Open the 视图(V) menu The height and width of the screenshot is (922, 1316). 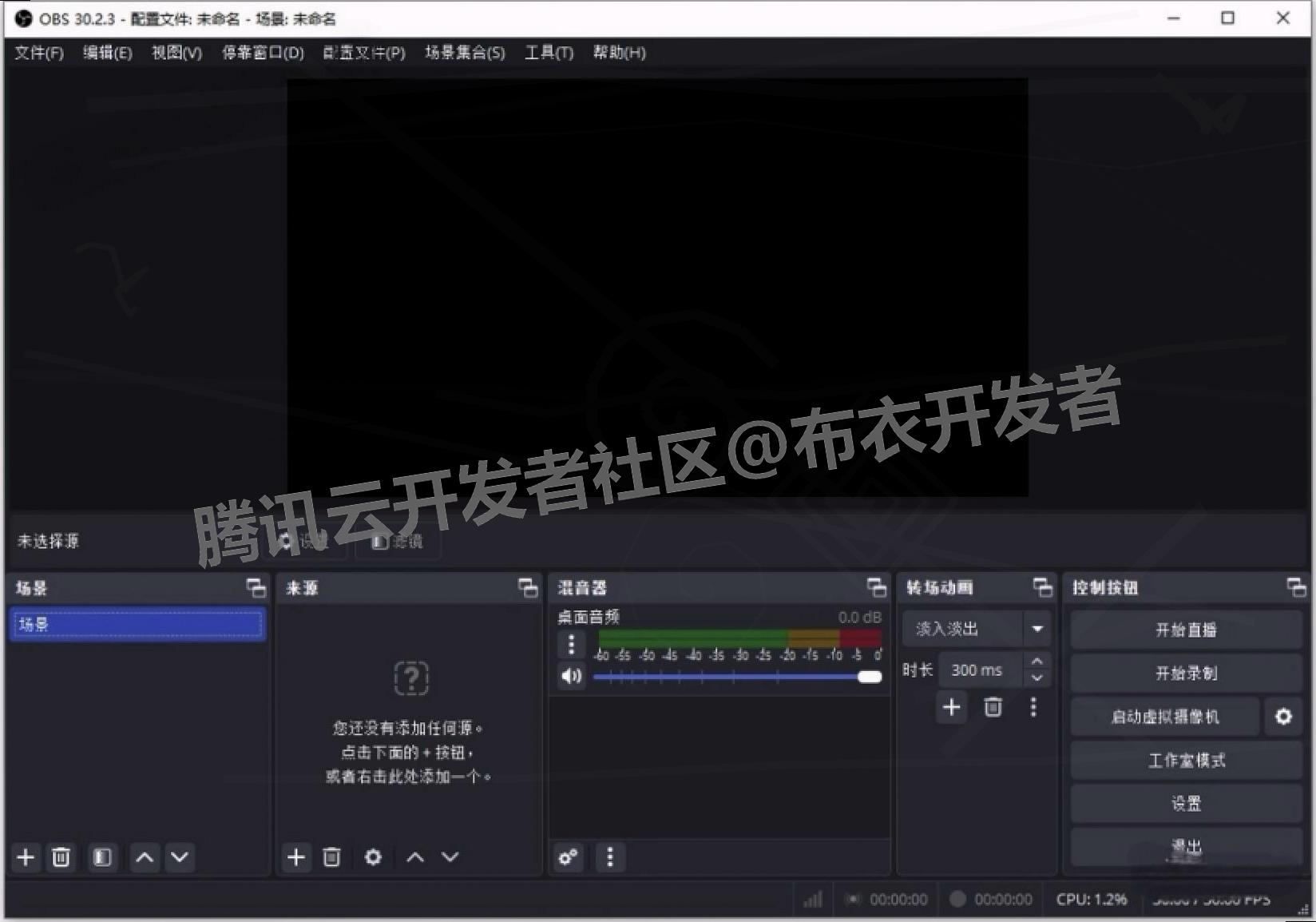coord(177,53)
